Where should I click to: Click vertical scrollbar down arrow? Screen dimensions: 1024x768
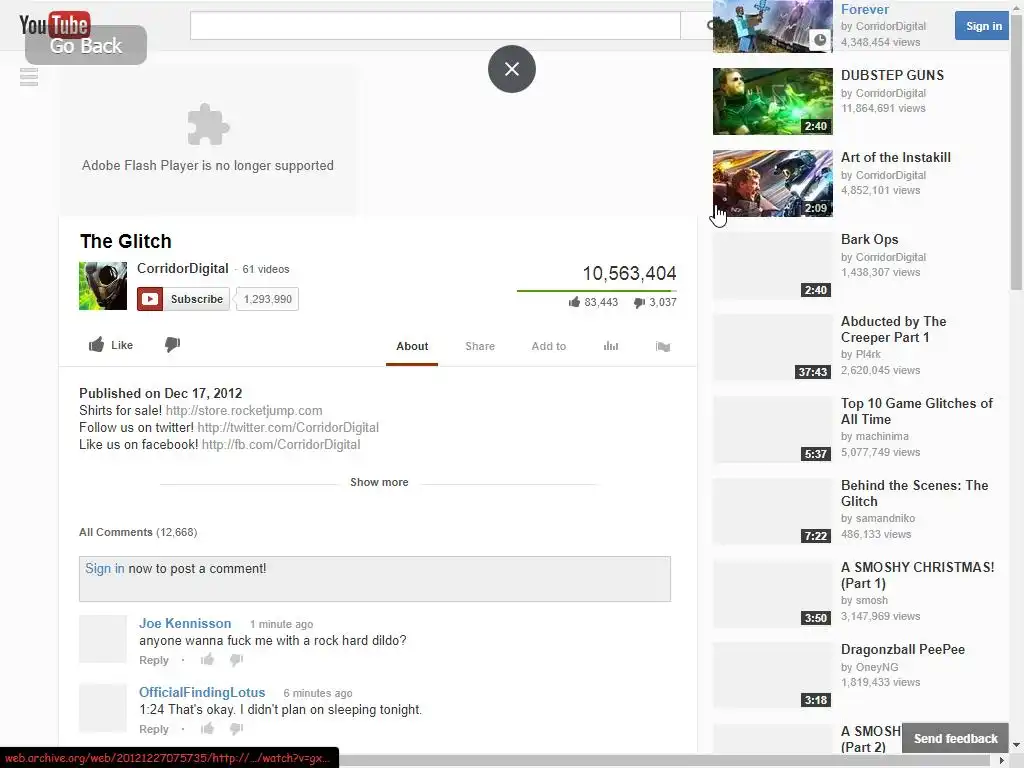pyautogui.click(x=1017, y=745)
